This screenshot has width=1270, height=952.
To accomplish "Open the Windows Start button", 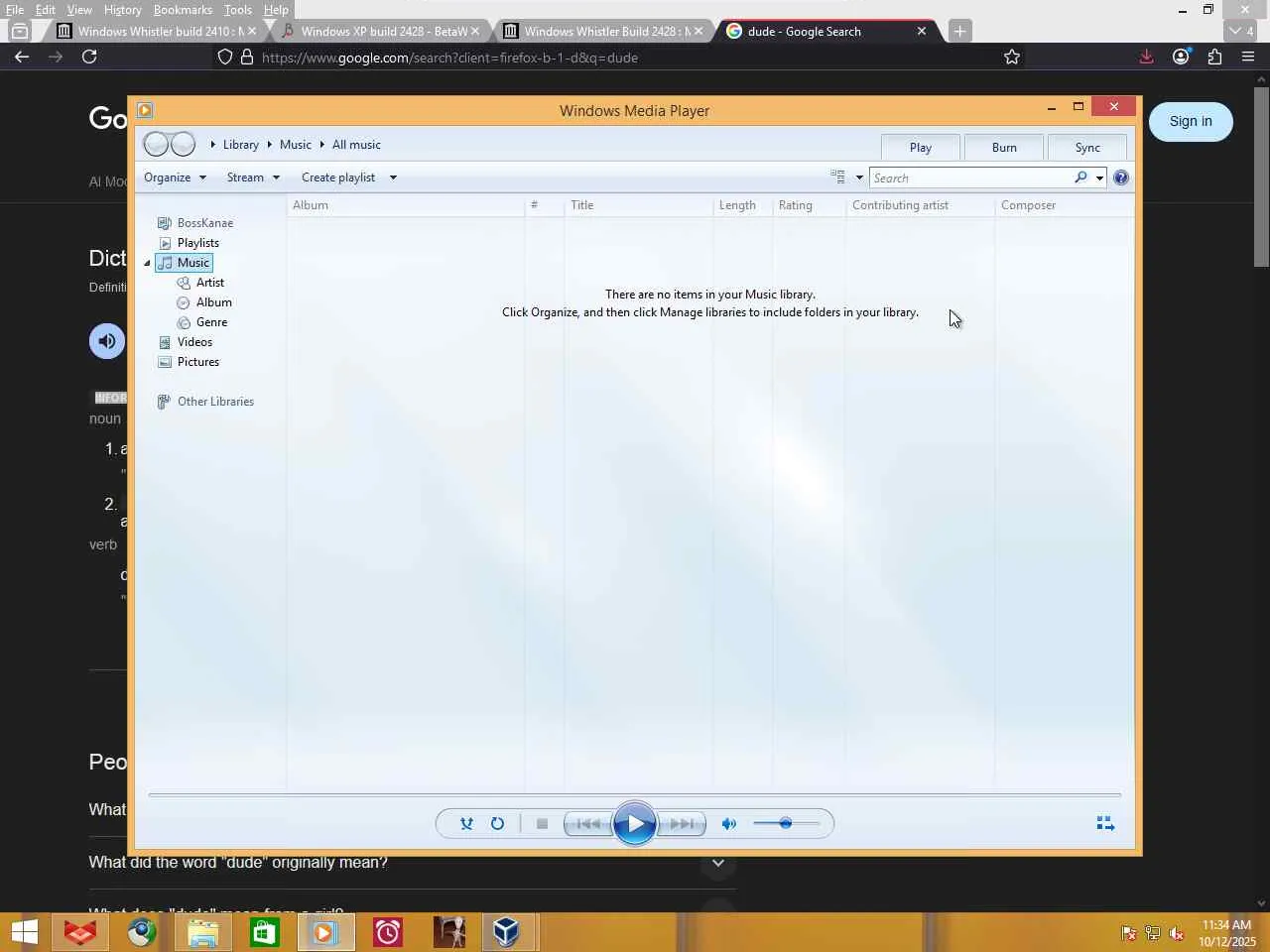I will click(25, 932).
